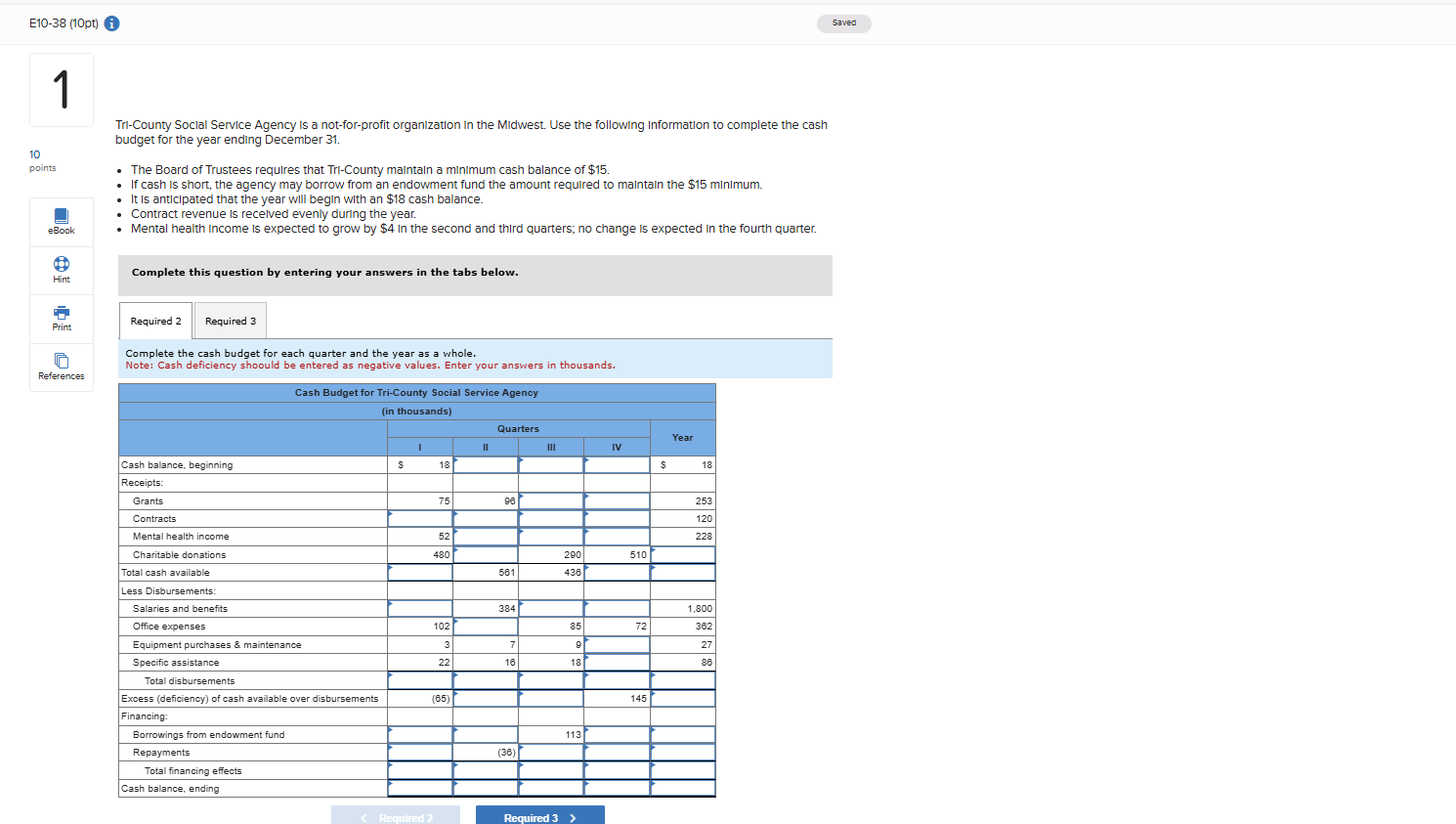Click the Grants Quarter III input cell
The width and height of the screenshot is (1456, 824).
(x=551, y=501)
